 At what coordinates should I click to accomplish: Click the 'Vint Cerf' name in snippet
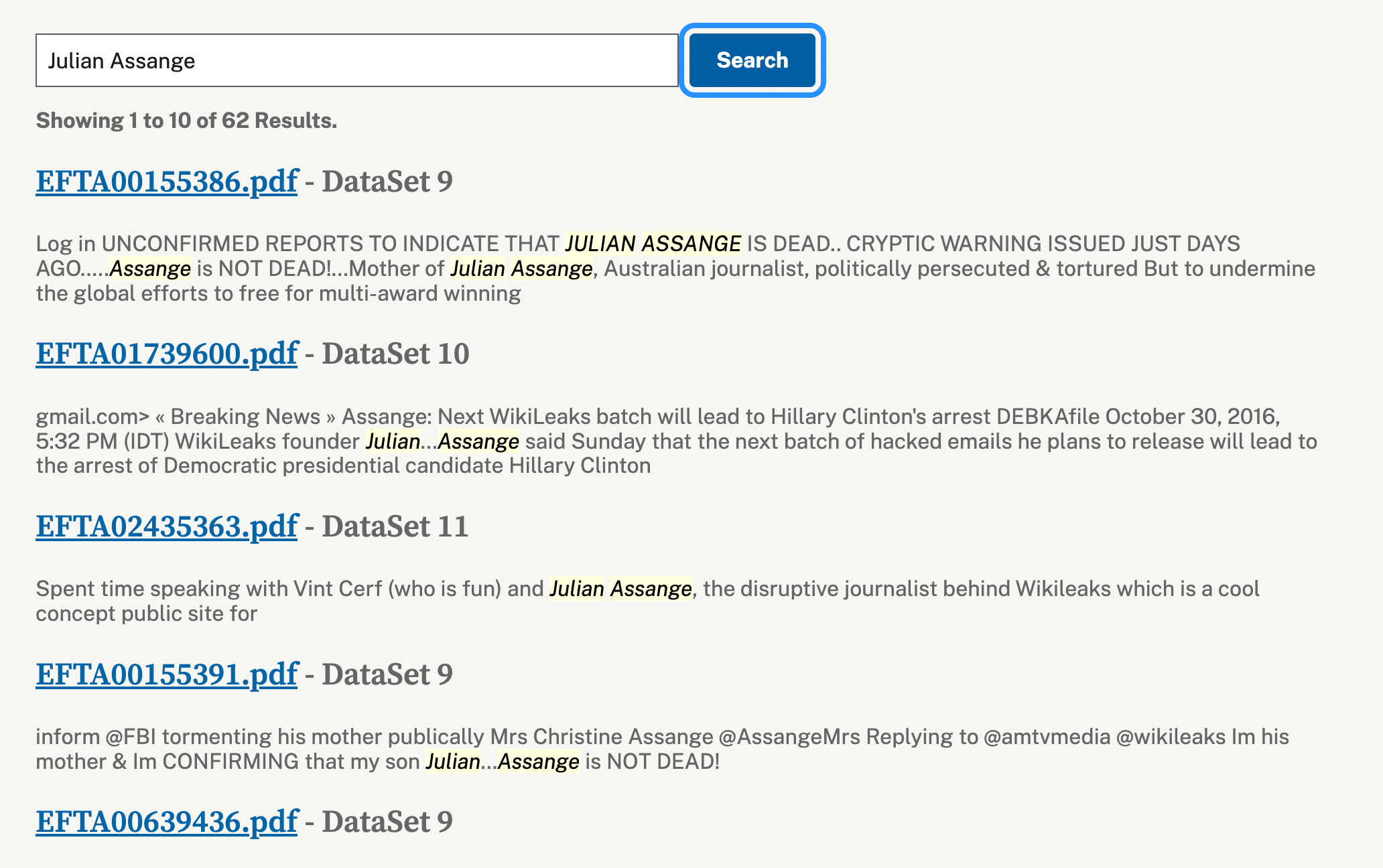tap(337, 589)
